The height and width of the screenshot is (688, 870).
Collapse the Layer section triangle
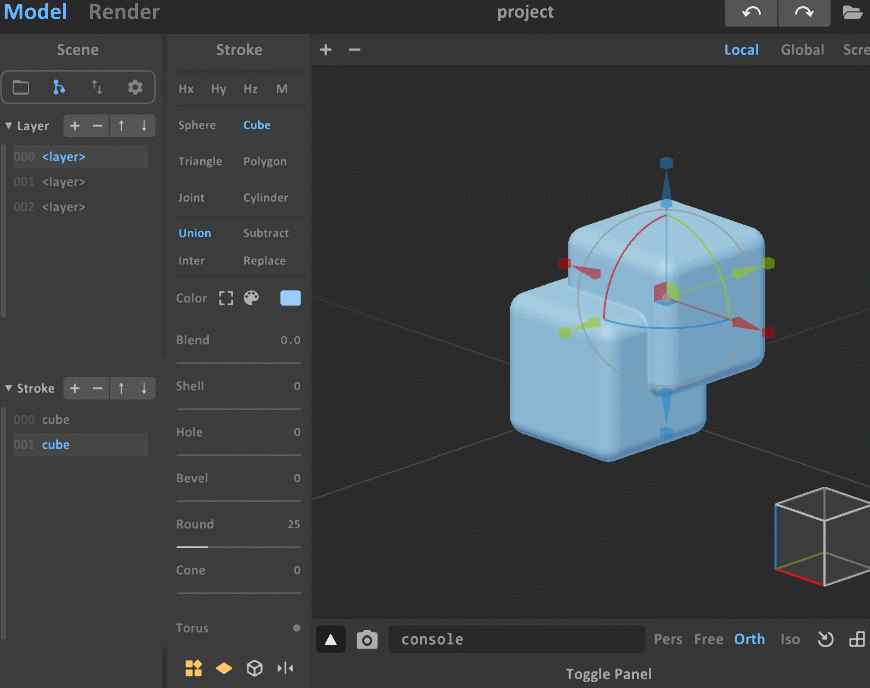pyautogui.click(x=9, y=127)
